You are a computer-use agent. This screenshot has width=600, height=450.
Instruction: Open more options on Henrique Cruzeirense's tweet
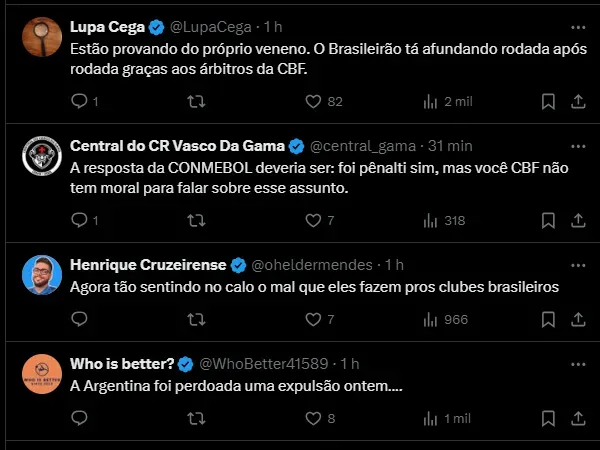[x=578, y=265]
